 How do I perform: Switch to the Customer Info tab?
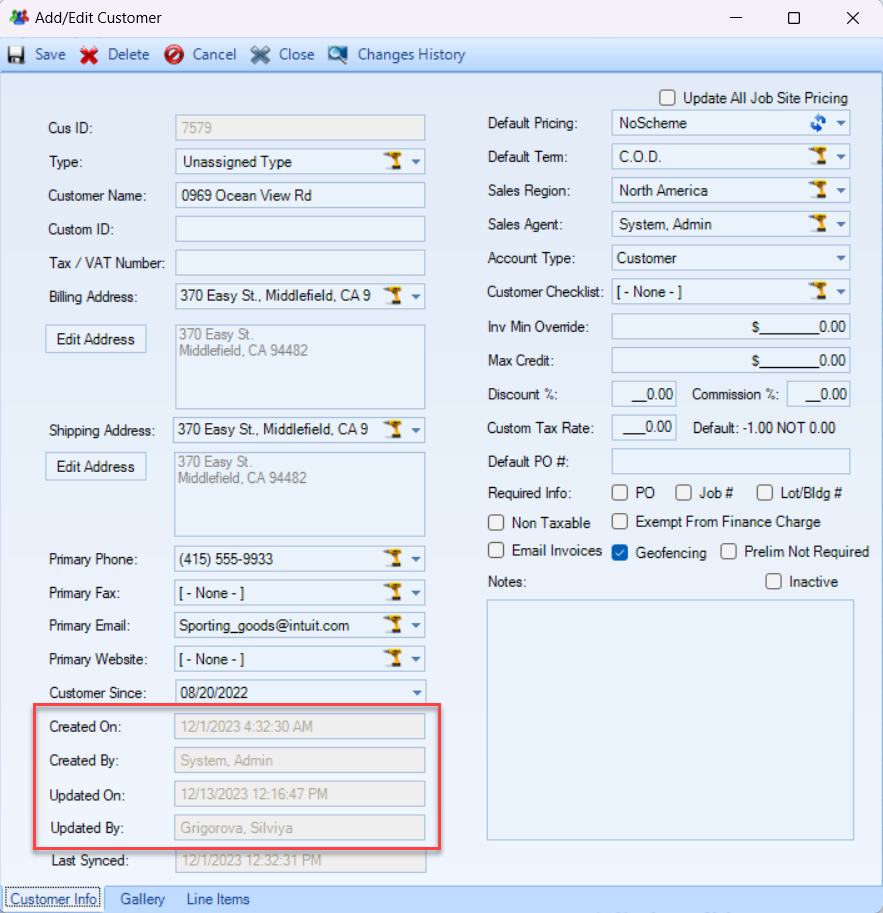pyautogui.click(x=53, y=899)
